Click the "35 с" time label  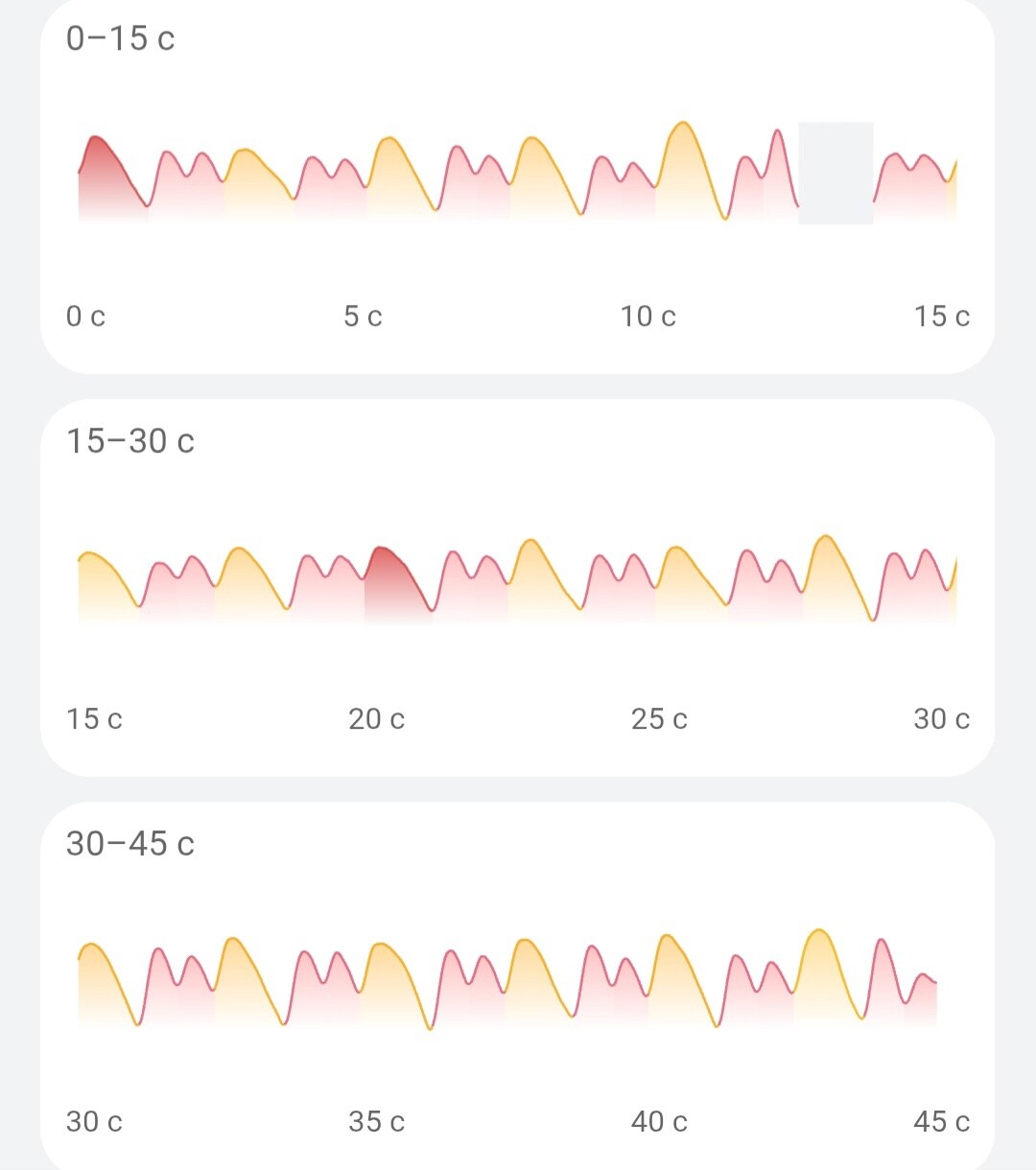pos(376,1122)
